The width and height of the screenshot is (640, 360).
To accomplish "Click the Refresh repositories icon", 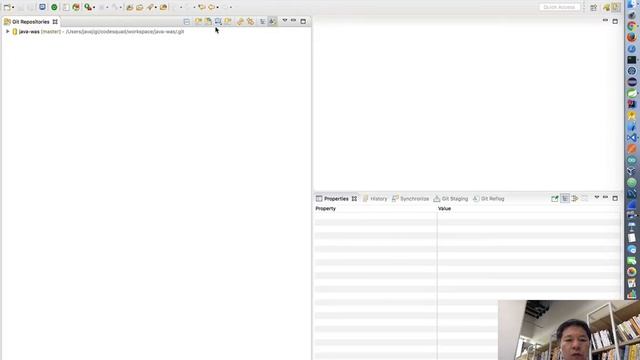I will pyautogui.click(x=240, y=21).
